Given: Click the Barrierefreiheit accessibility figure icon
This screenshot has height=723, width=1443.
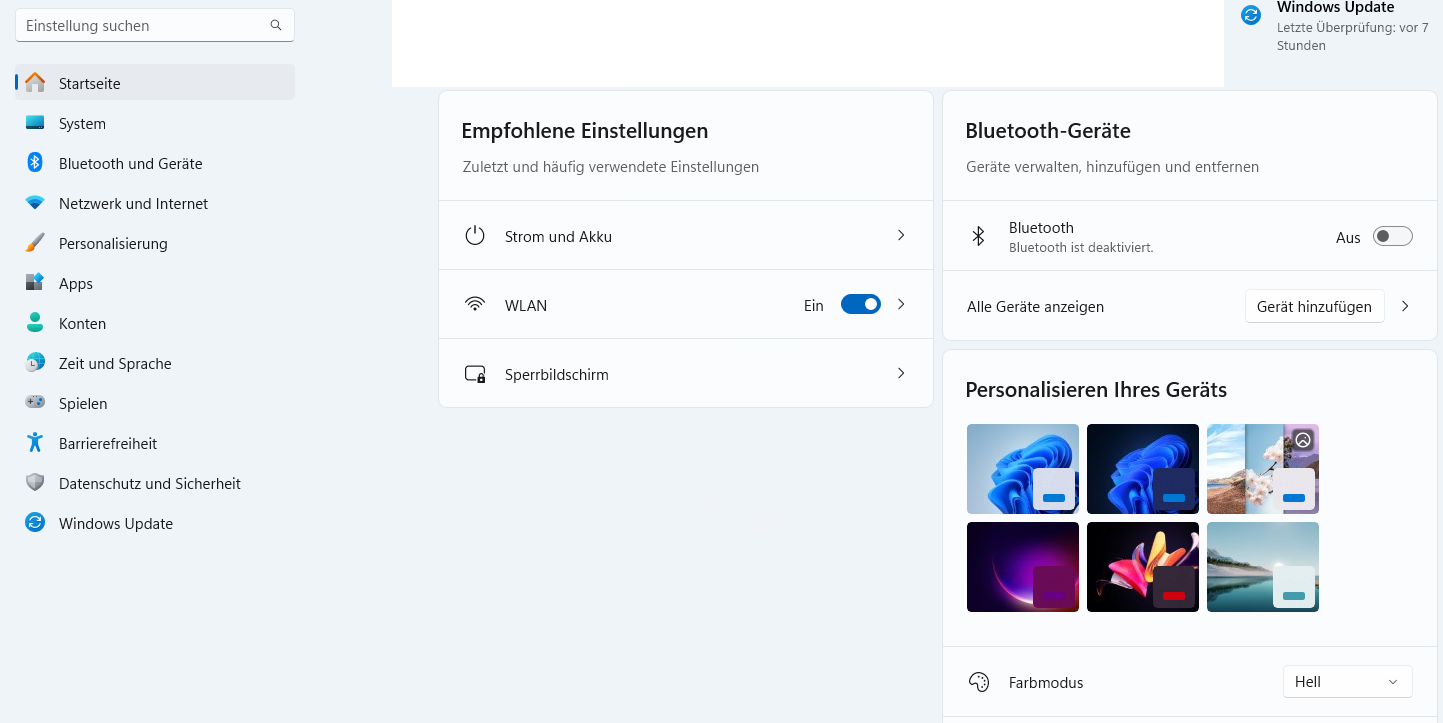Looking at the screenshot, I should point(35,443).
